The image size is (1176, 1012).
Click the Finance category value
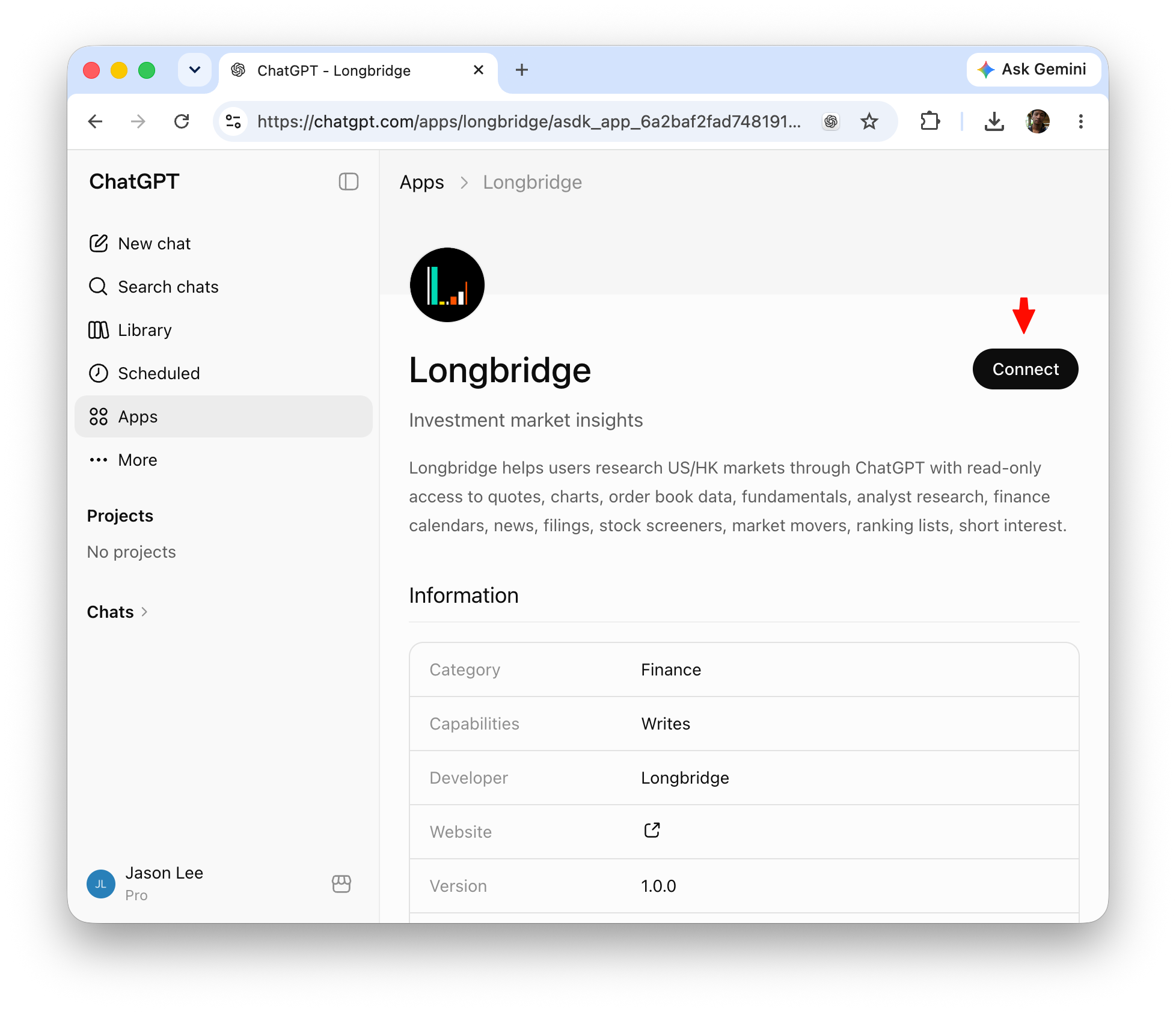[x=671, y=669]
